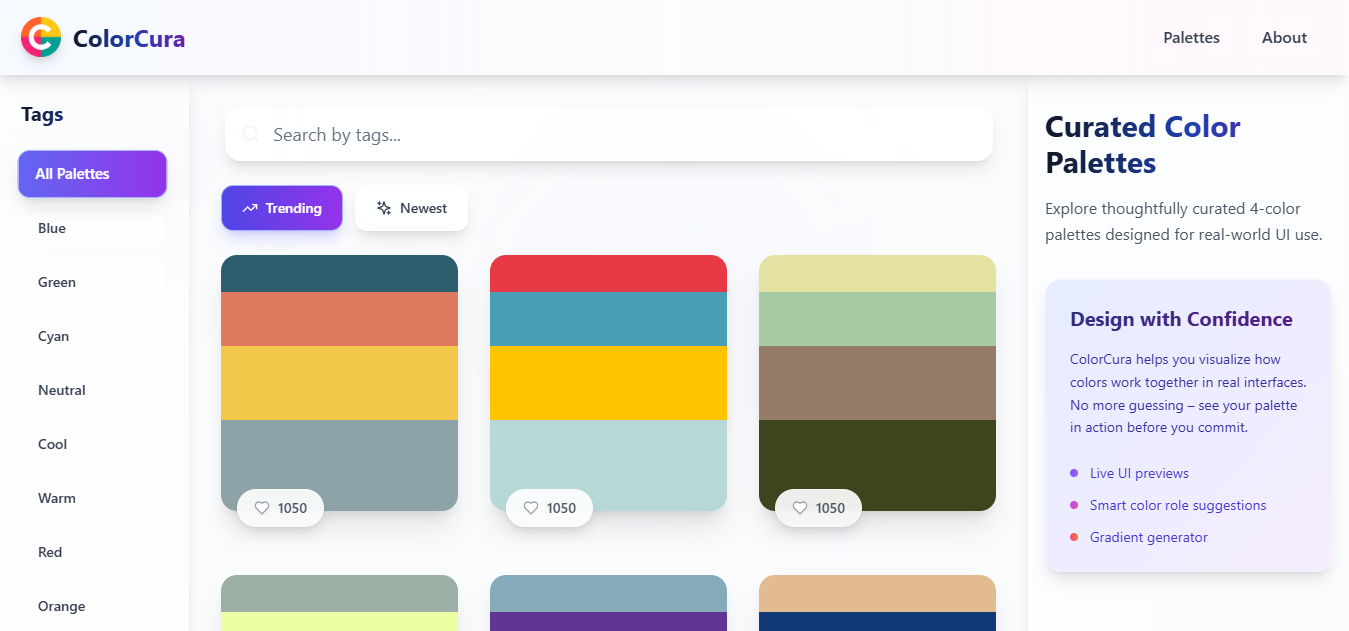
Task: Filter palettes by Blue tag
Action: tap(52, 228)
